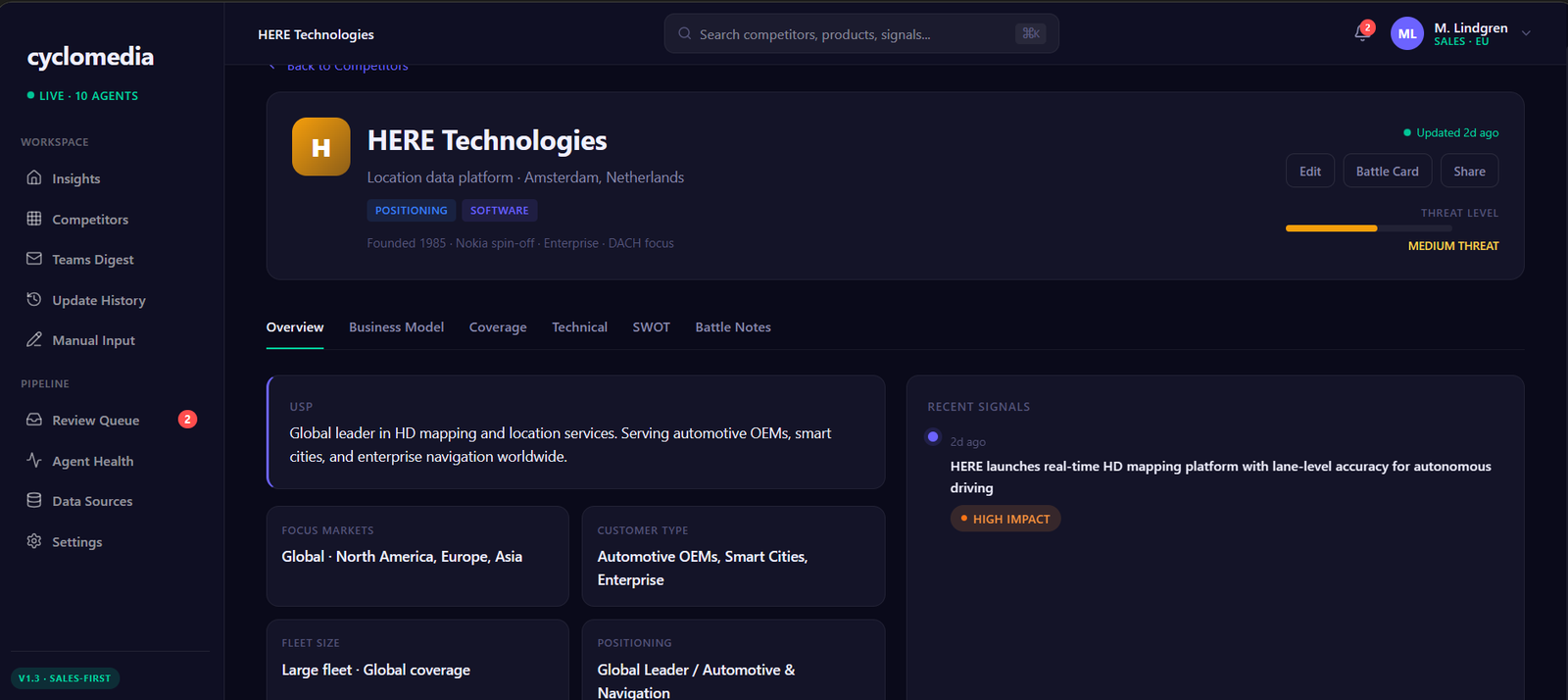Click the Review Queue inbox icon

[34, 420]
